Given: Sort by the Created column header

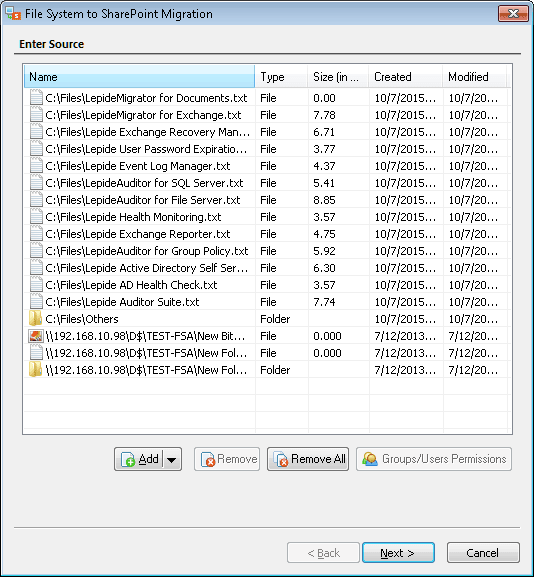Looking at the screenshot, I should 406,77.
